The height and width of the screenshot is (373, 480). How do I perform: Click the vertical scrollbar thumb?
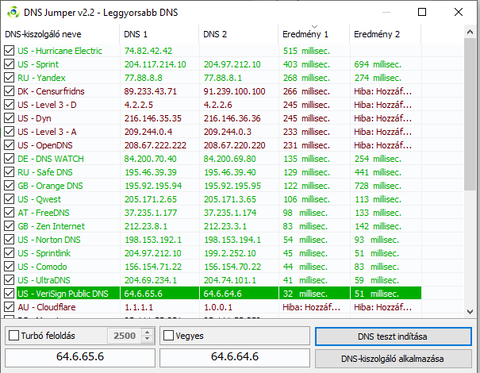pos(470,114)
